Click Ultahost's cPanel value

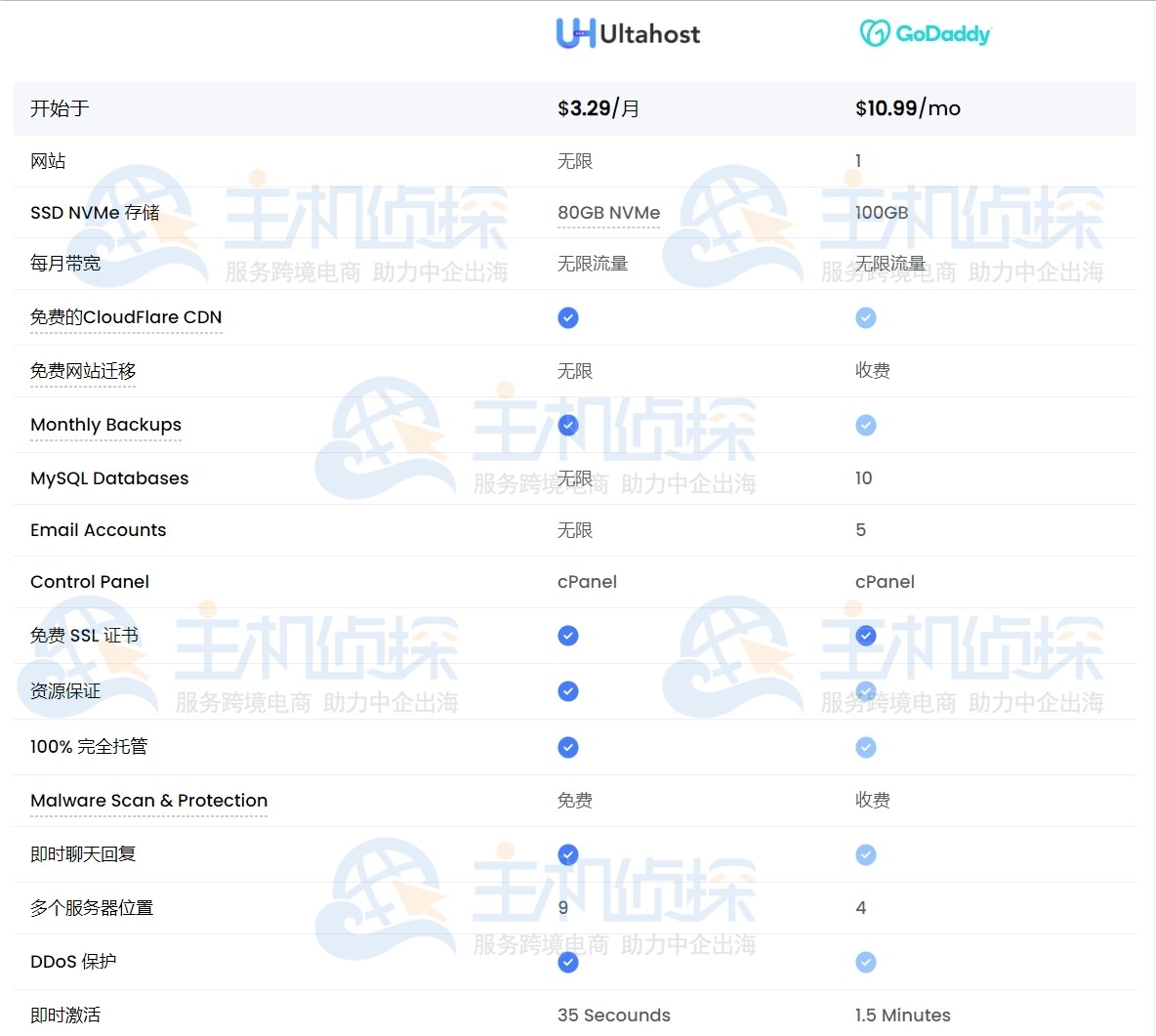tap(588, 582)
